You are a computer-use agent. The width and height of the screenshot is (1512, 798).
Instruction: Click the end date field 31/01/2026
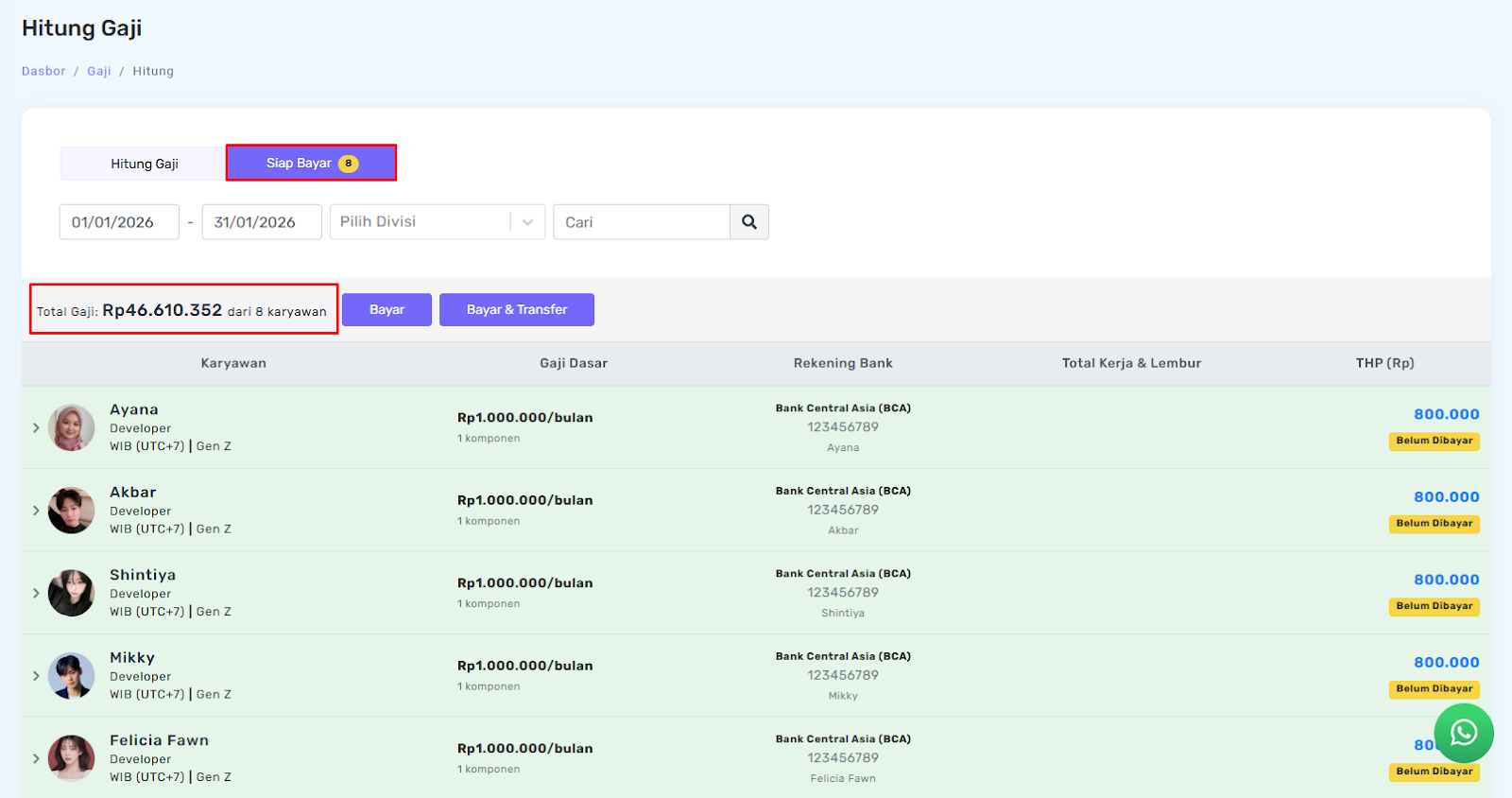click(262, 222)
